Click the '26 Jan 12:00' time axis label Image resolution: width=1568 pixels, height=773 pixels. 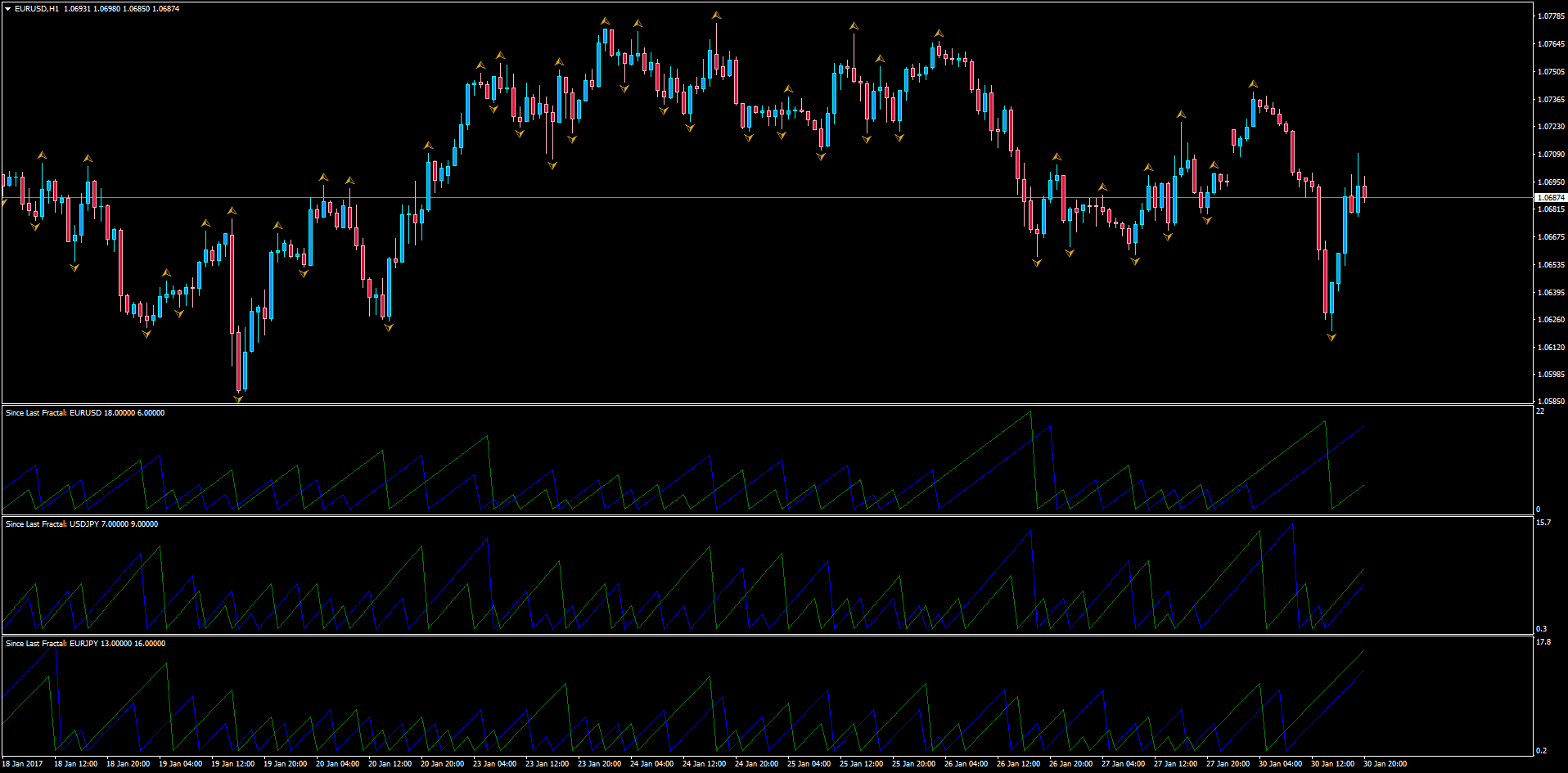[1019, 764]
